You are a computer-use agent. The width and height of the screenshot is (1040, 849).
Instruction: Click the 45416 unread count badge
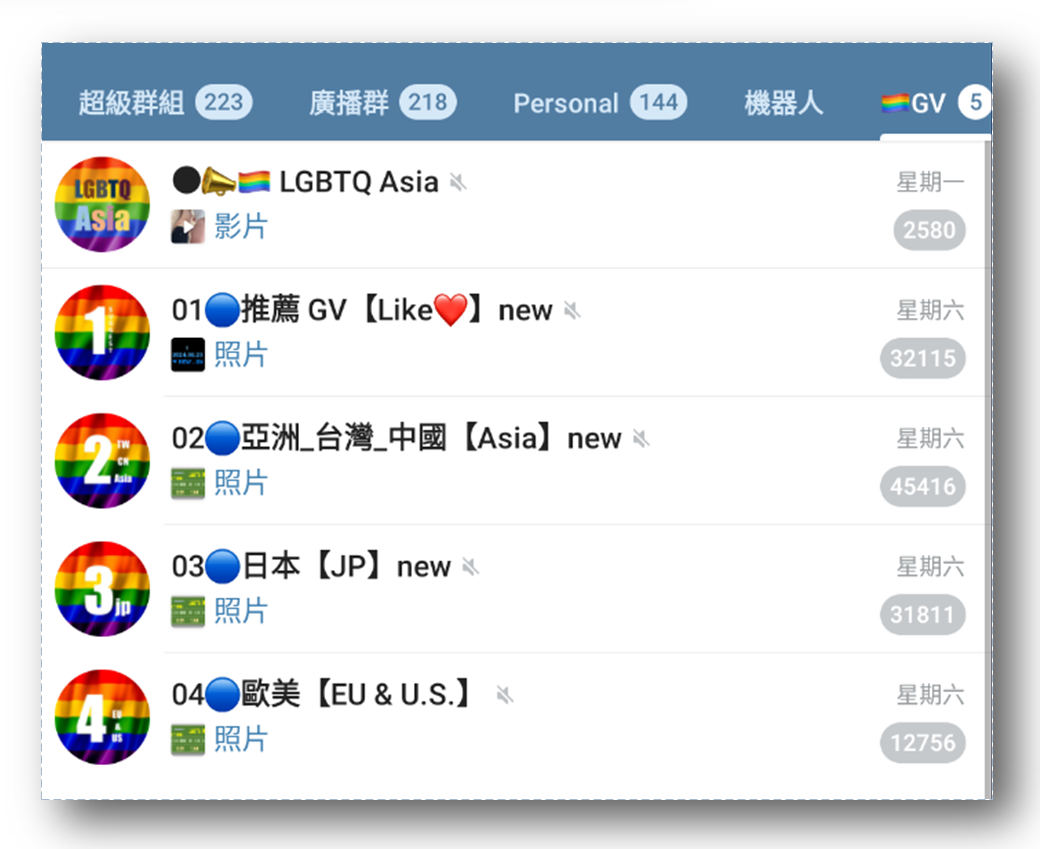tap(923, 487)
